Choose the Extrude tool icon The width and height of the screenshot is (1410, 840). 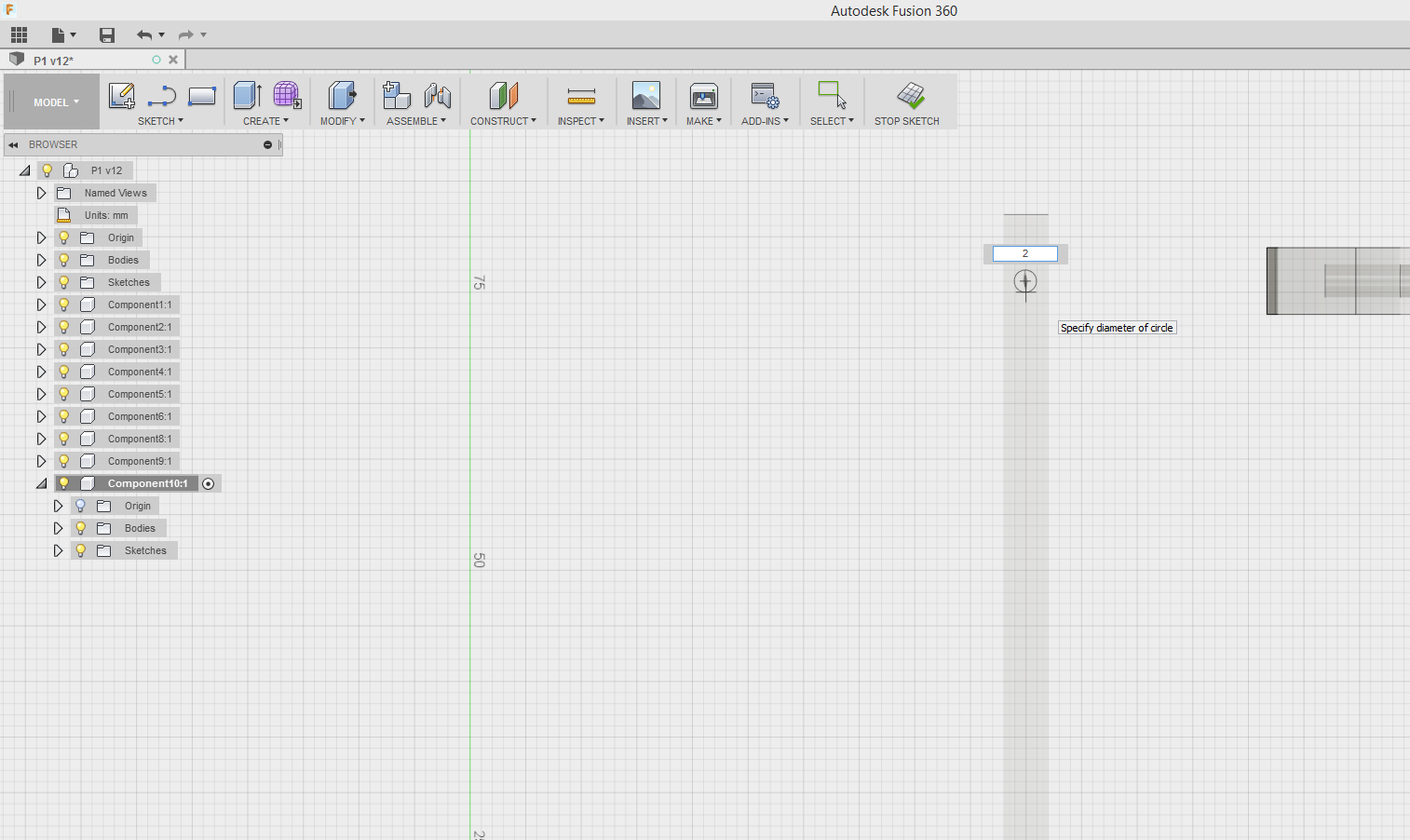[247, 95]
